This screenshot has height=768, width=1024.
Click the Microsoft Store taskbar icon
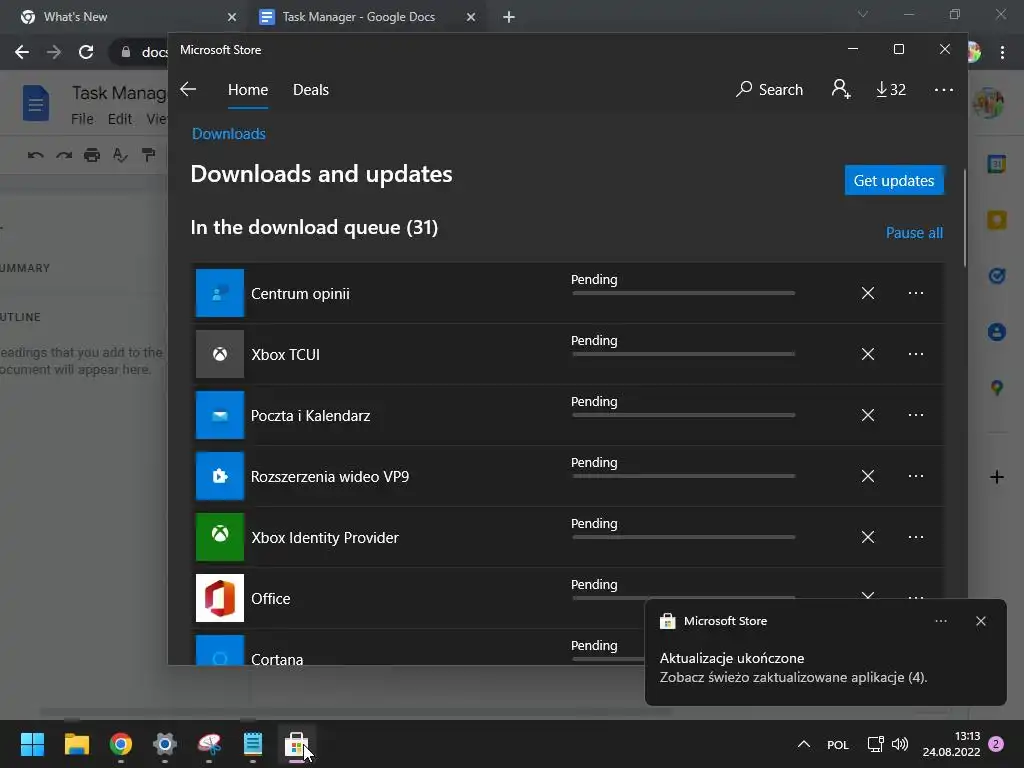point(296,744)
